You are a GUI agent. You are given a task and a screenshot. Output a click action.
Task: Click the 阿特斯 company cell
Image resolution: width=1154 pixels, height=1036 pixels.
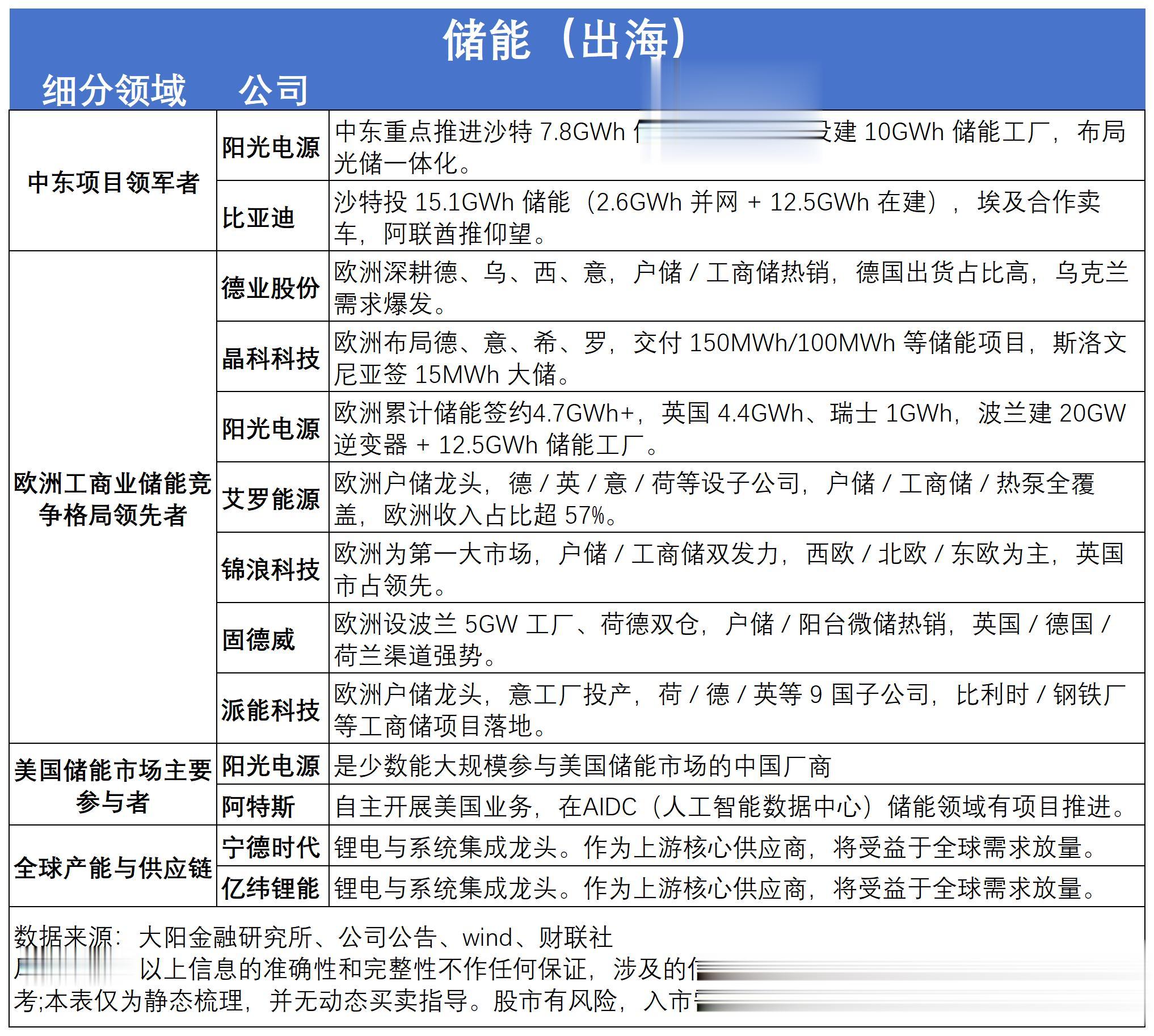(x=258, y=806)
